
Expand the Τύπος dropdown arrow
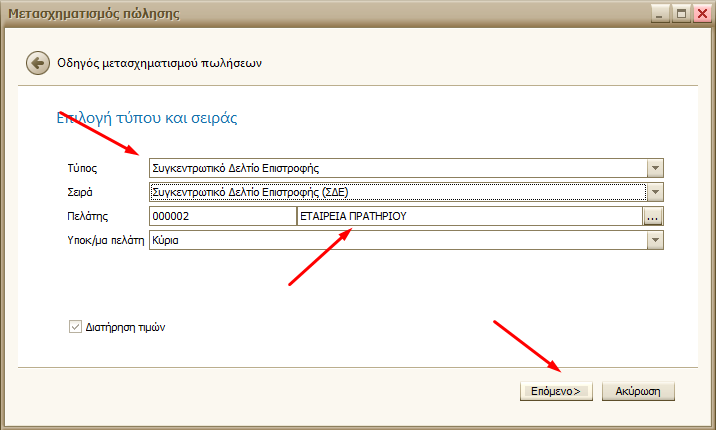coord(655,168)
